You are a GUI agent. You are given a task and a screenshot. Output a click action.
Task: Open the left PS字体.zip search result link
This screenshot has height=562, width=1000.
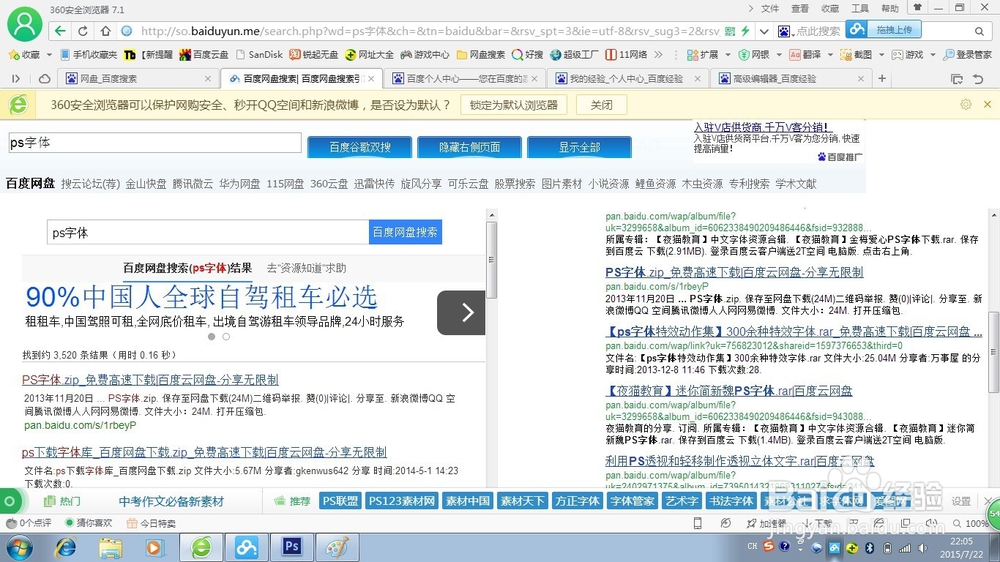150,380
